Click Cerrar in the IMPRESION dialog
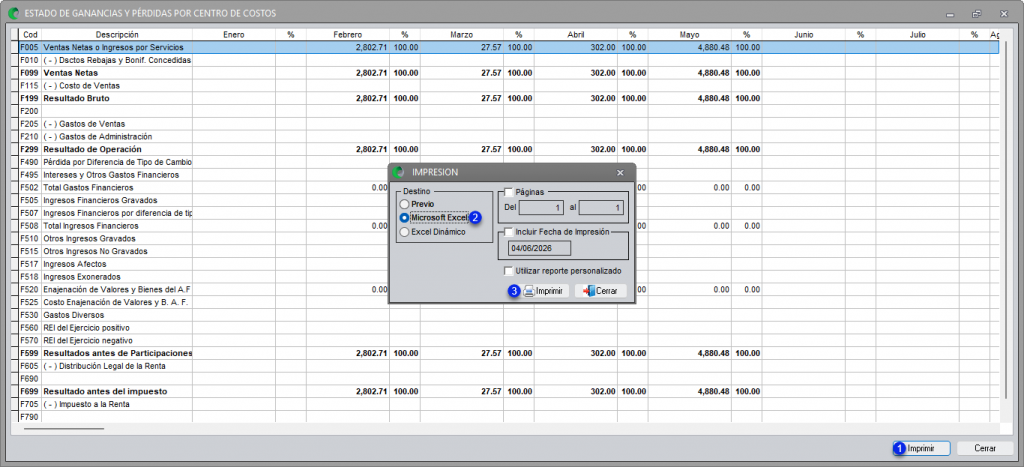 (x=601, y=291)
